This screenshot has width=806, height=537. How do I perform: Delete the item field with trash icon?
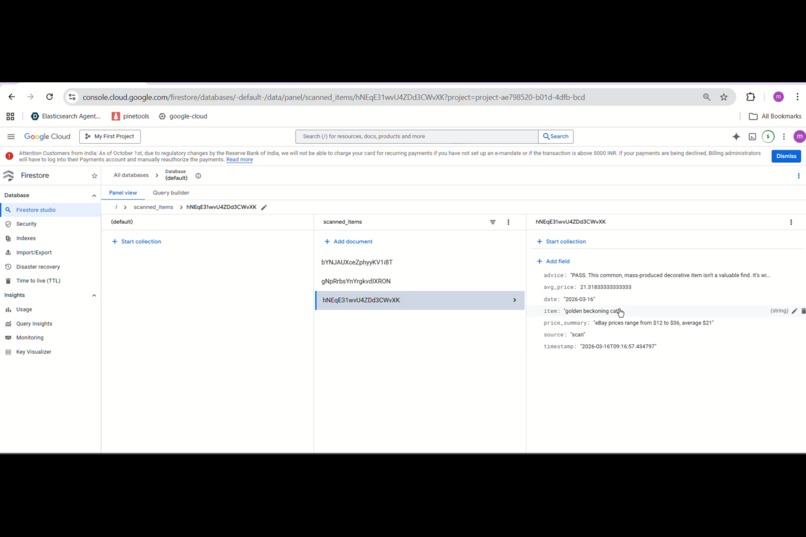(x=803, y=311)
